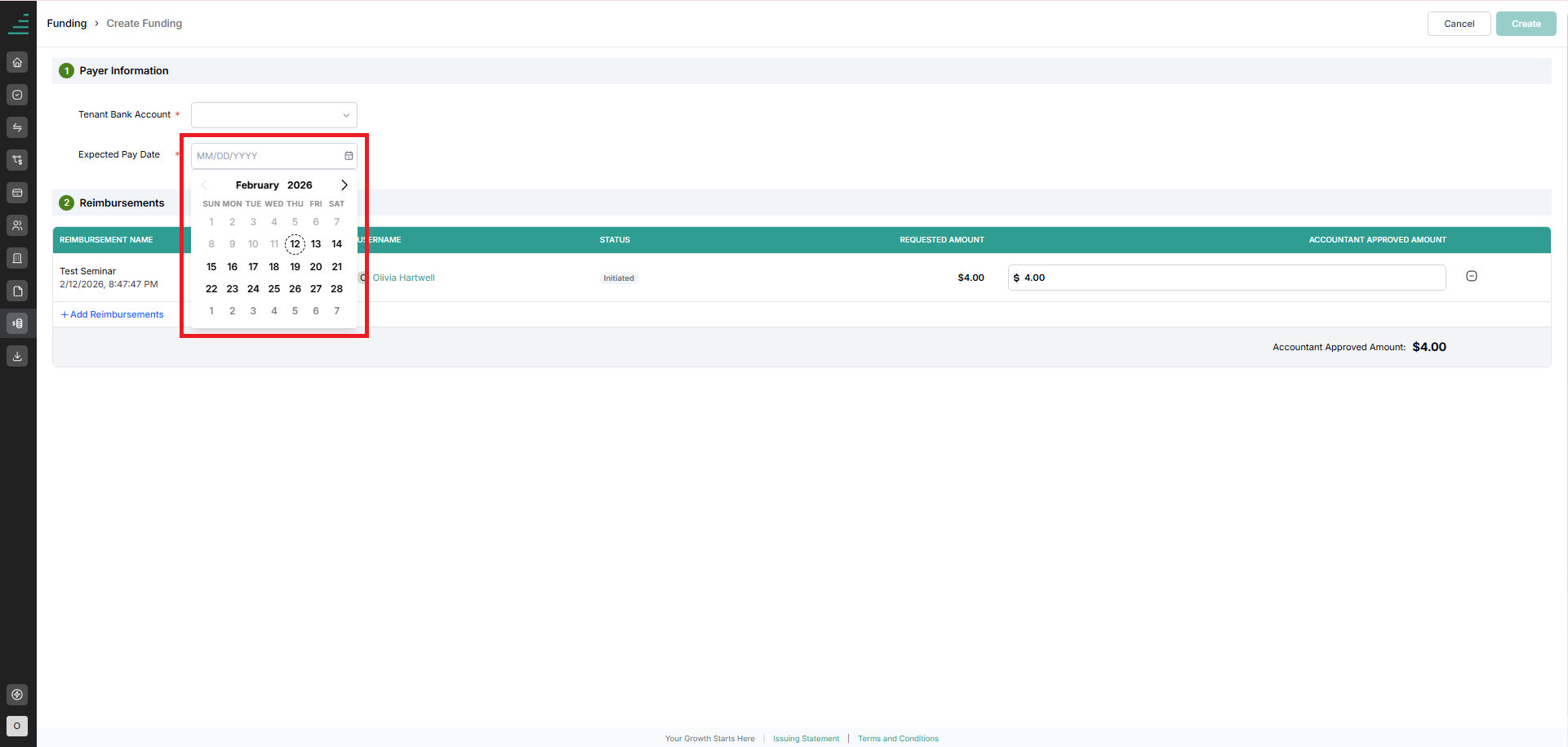Click the Funding breadcrumb
The height and width of the screenshot is (747, 1568).
point(67,24)
